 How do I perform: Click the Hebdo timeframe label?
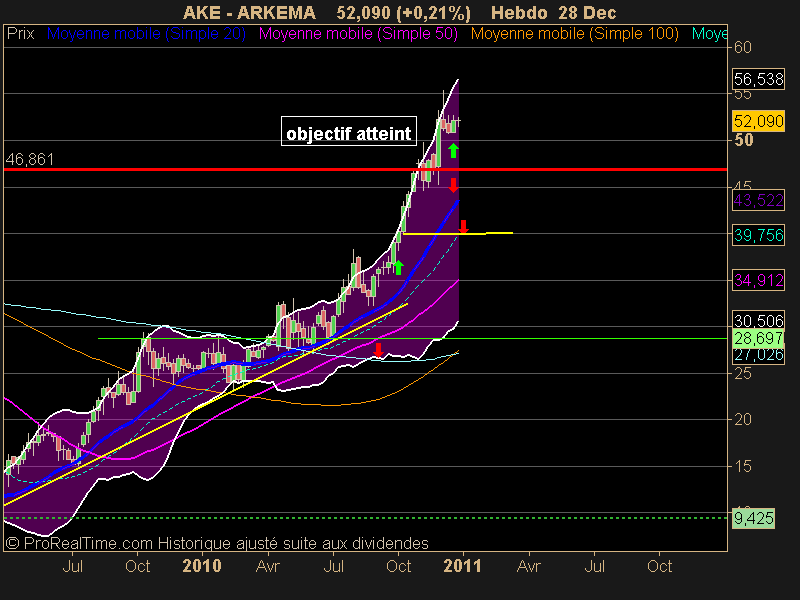(520, 12)
